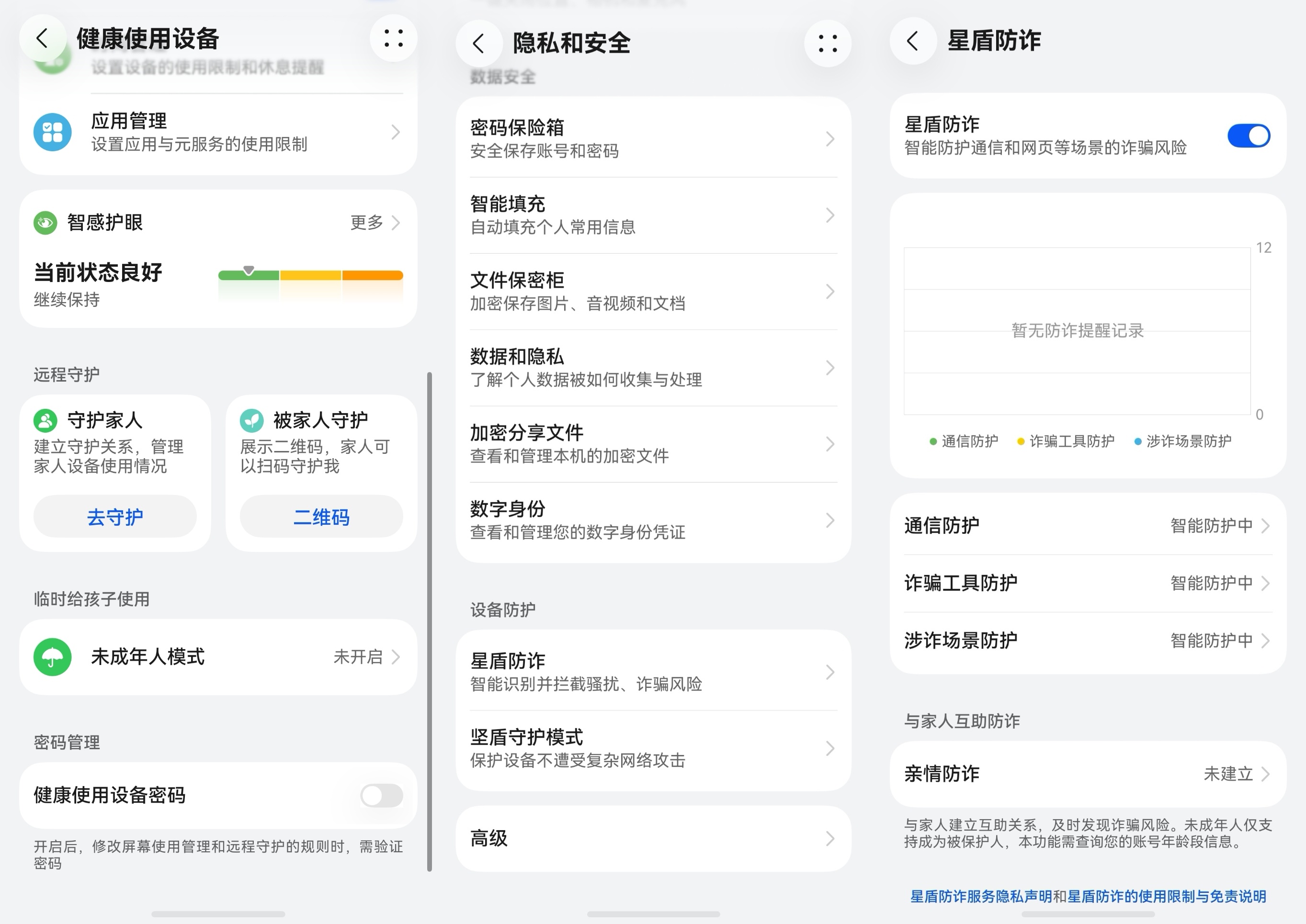
Task: Tap 智能防护中 value for 诈骗工具防护
Action: pyautogui.click(x=1212, y=583)
